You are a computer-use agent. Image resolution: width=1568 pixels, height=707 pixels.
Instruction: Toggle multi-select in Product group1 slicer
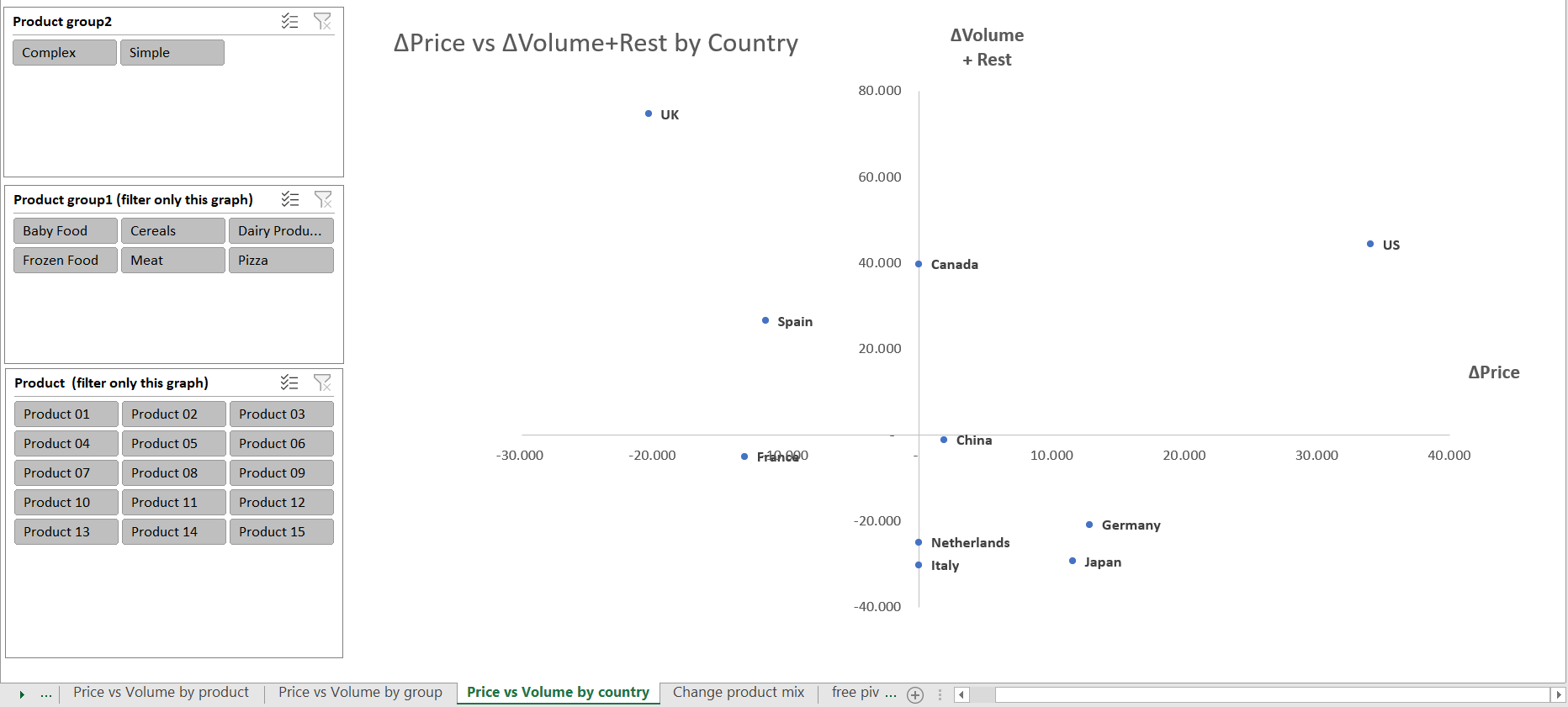(x=290, y=199)
